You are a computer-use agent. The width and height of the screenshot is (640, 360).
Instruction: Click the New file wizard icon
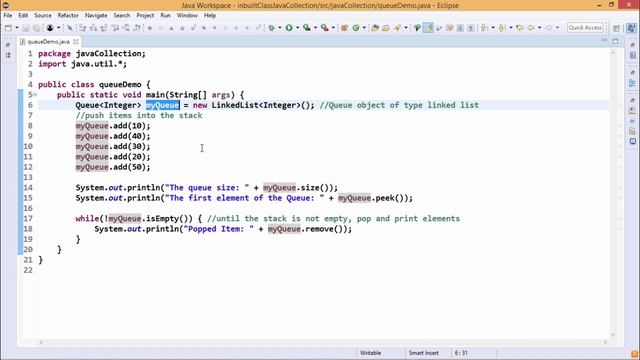click(8, 28)
